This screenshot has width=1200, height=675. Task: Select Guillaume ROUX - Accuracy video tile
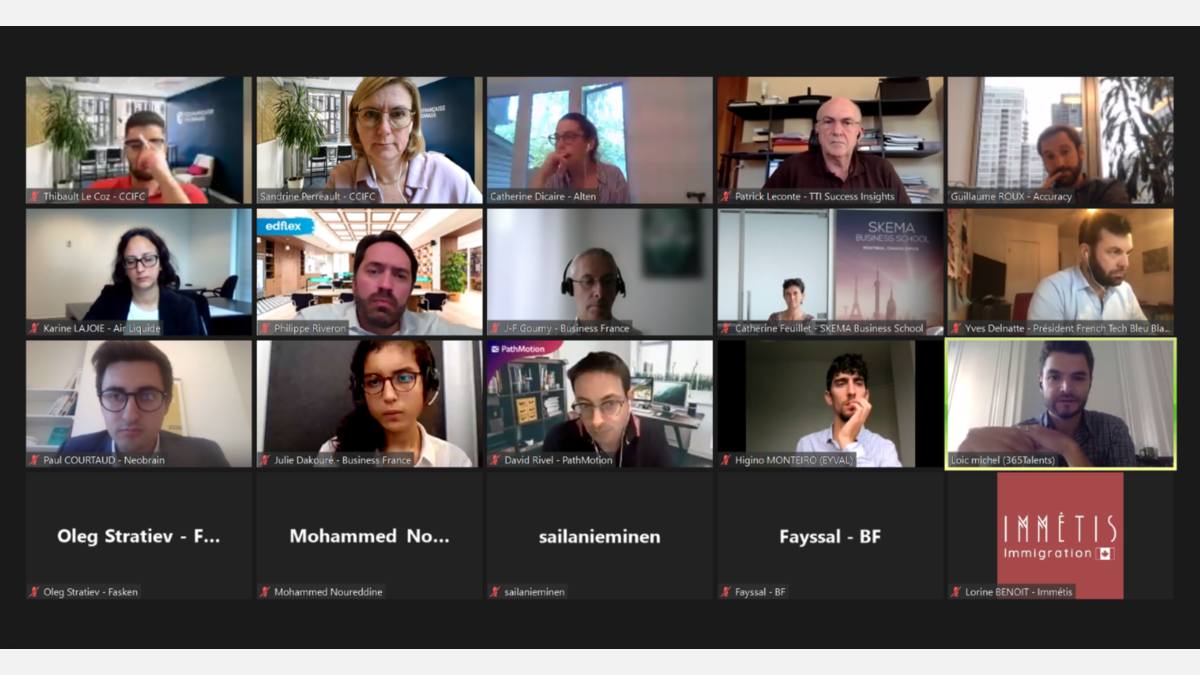tap(1061, 140)
